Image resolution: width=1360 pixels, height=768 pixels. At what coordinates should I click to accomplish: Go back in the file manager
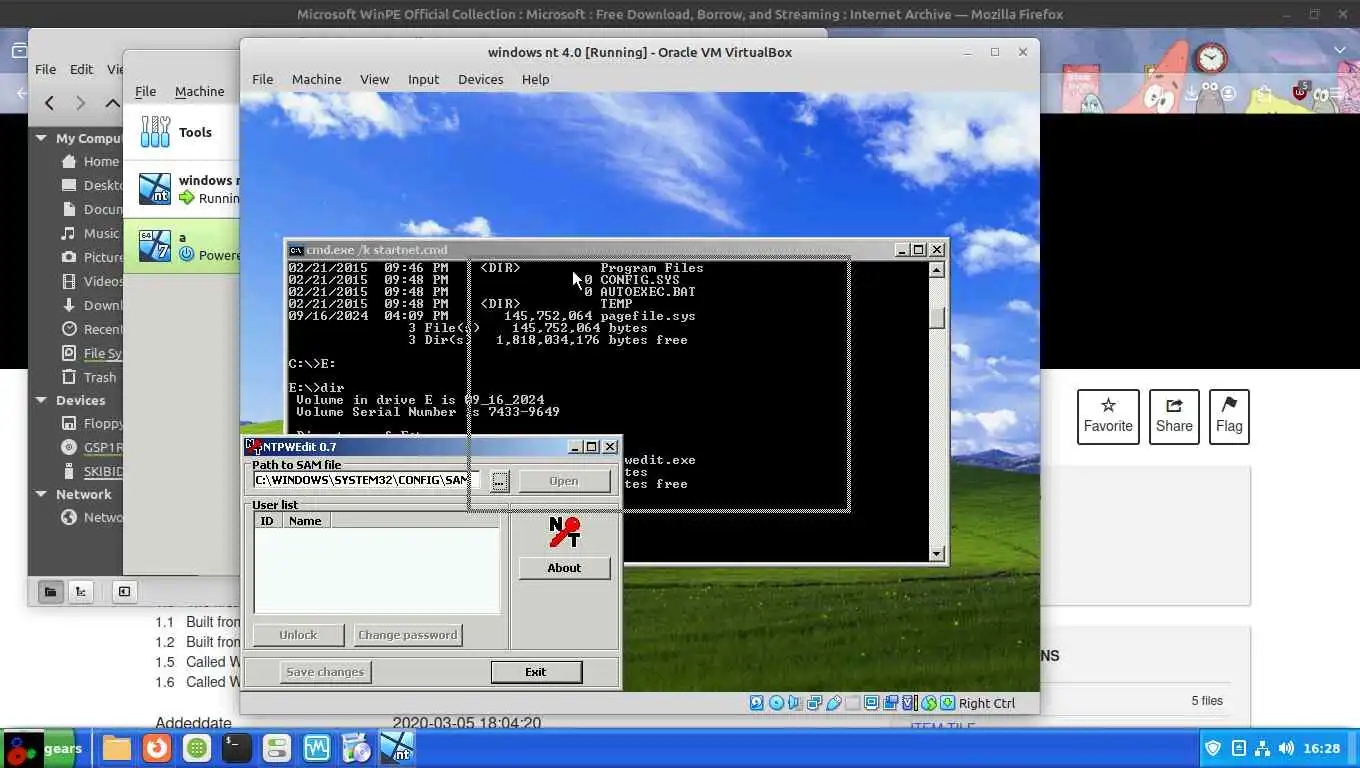point(49,102)
